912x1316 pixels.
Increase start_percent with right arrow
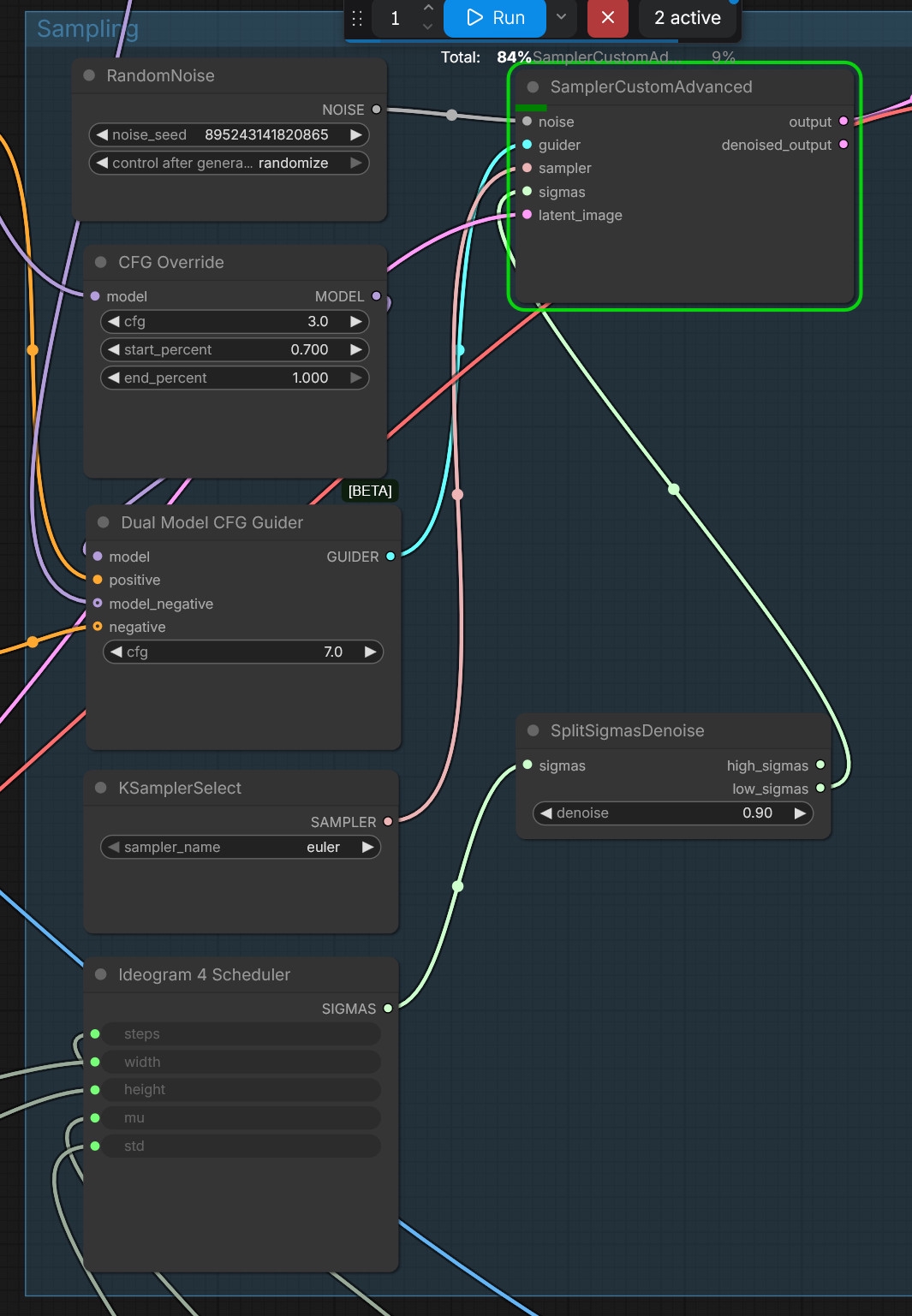click(356, 349)
